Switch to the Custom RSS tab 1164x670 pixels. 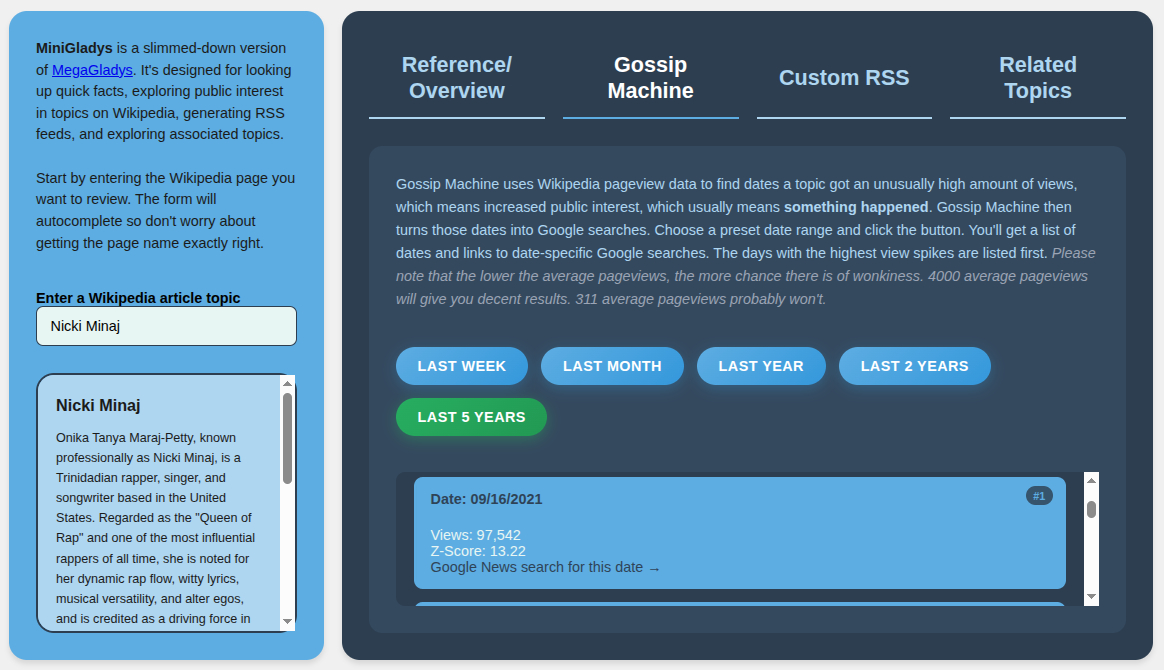[x=844, y=78]
